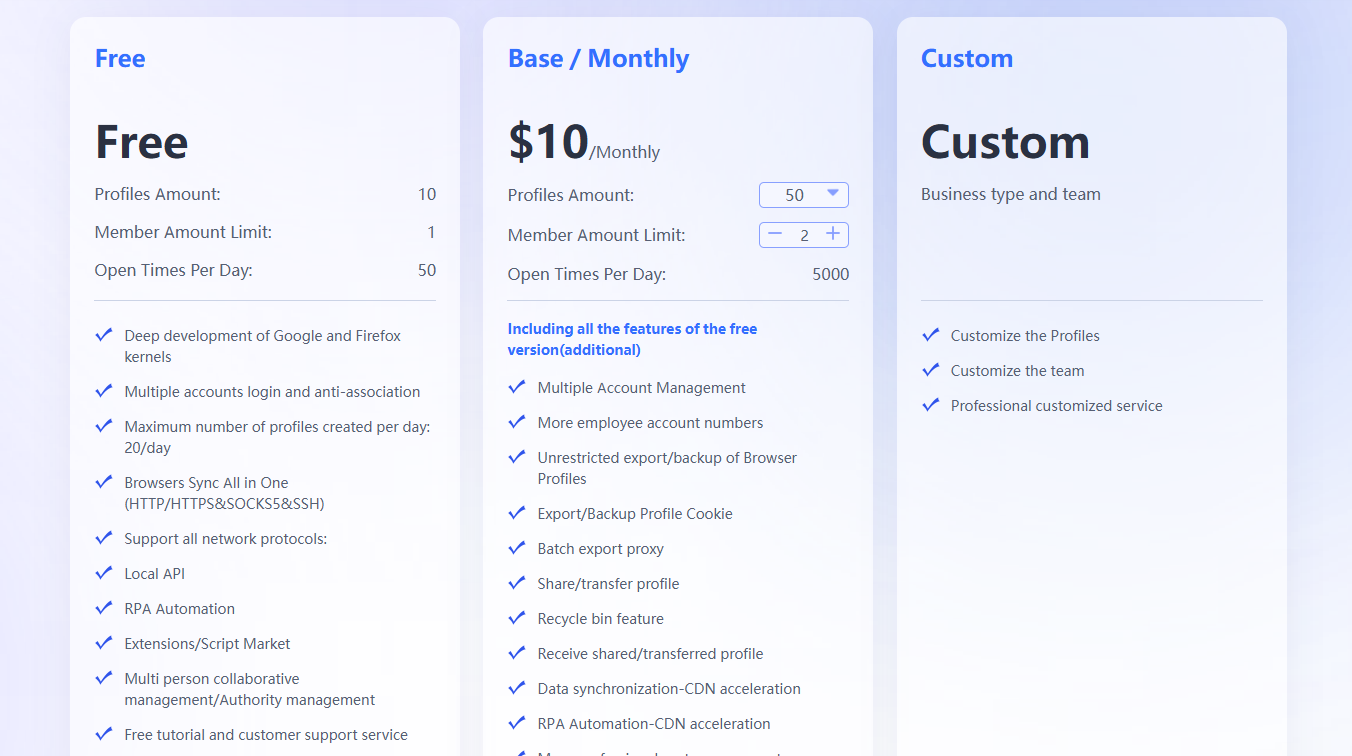Click the Business type and team description
This screenshot has width=1352, height=756.
pyautogui.click(x=1010, y=194)
